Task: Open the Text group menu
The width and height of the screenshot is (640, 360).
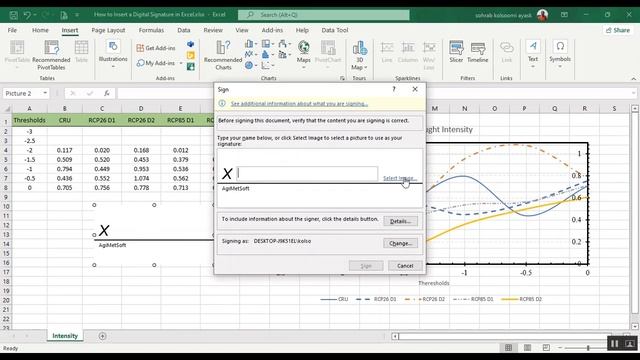Action: 533,53
